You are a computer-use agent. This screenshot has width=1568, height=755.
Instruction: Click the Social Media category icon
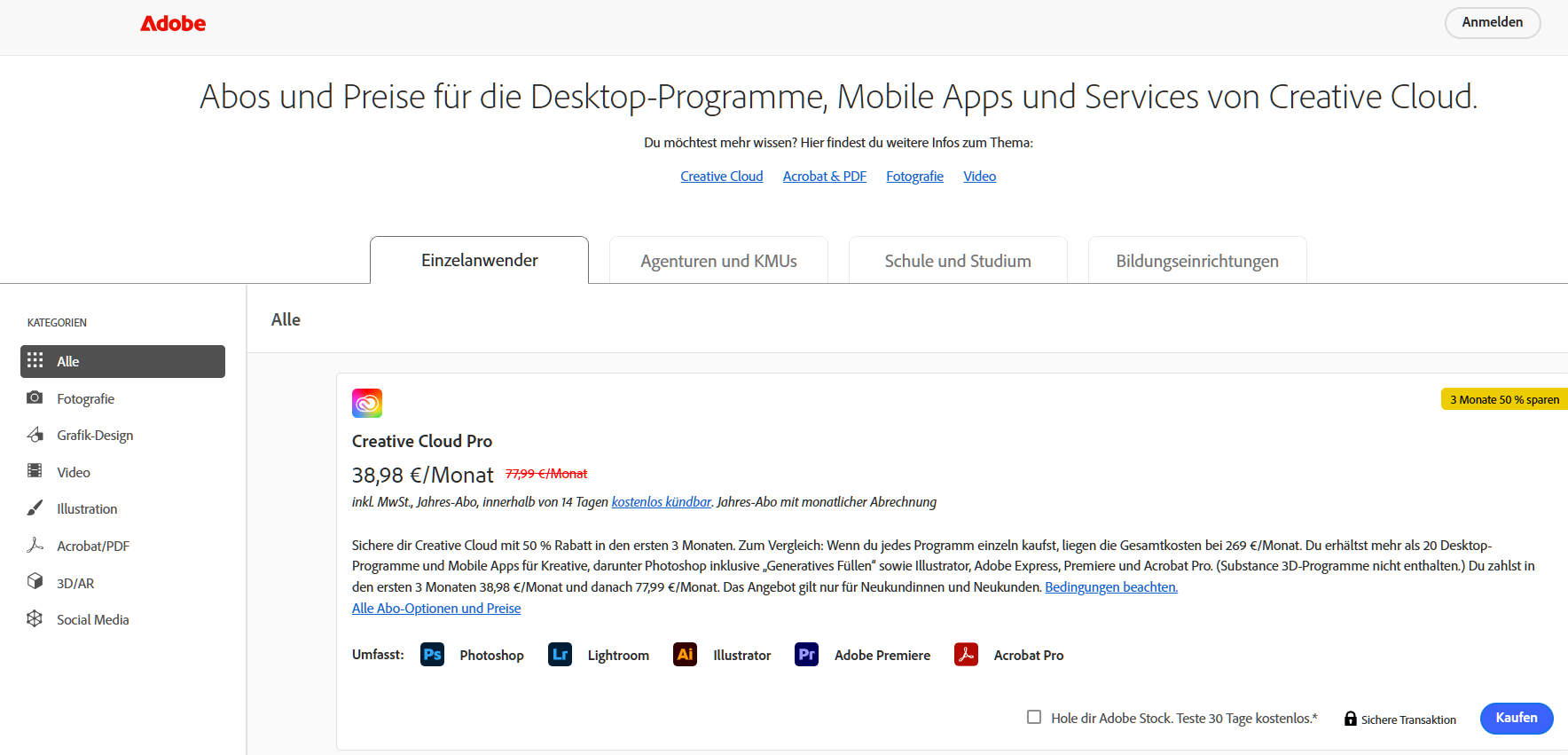click(35, 618)
